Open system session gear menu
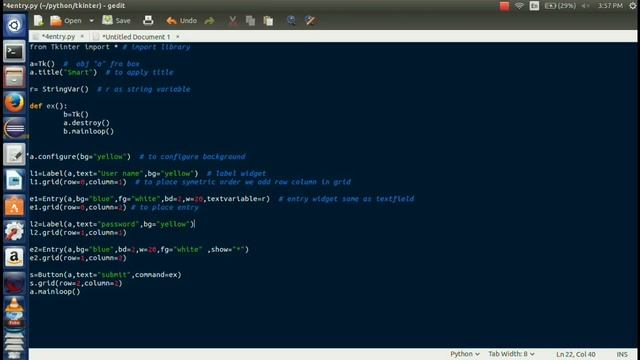This screenshot has height=360, width=640. click(x=633, y=6)
